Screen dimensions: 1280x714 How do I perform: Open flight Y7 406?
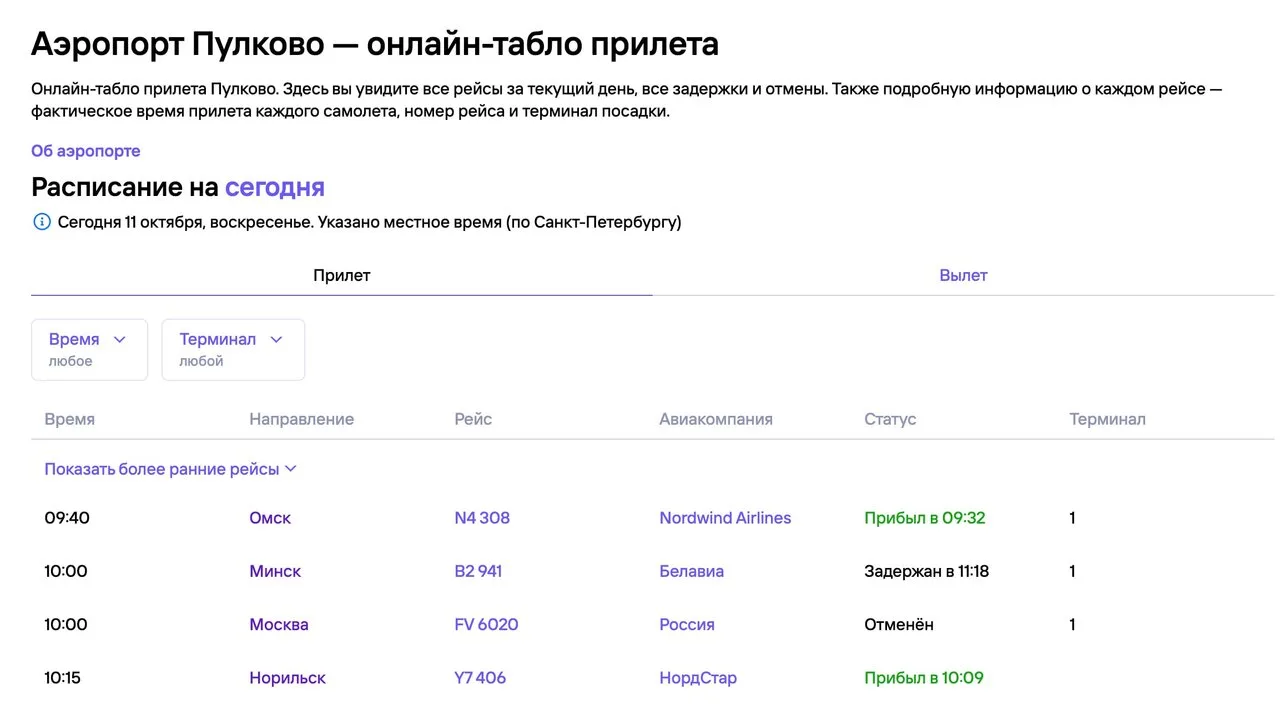(480, 677)
